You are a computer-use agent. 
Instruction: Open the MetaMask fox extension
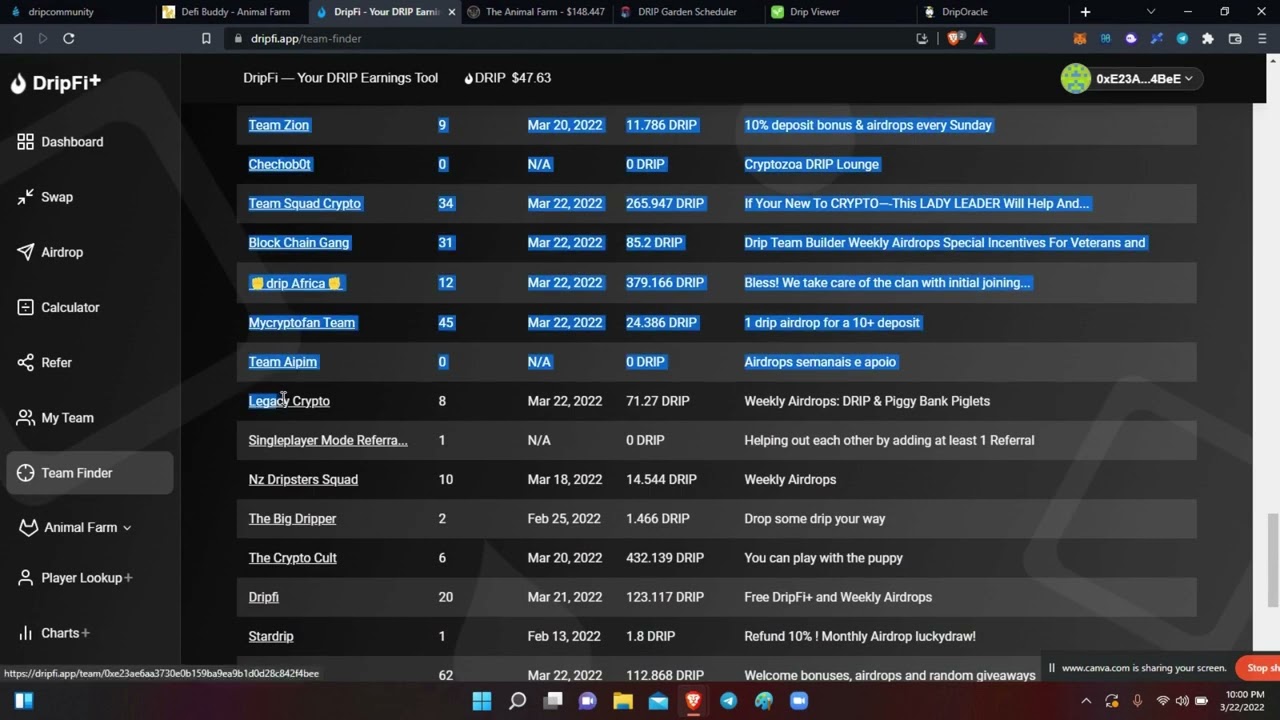pyautogui.click(x=1080, y=39)
